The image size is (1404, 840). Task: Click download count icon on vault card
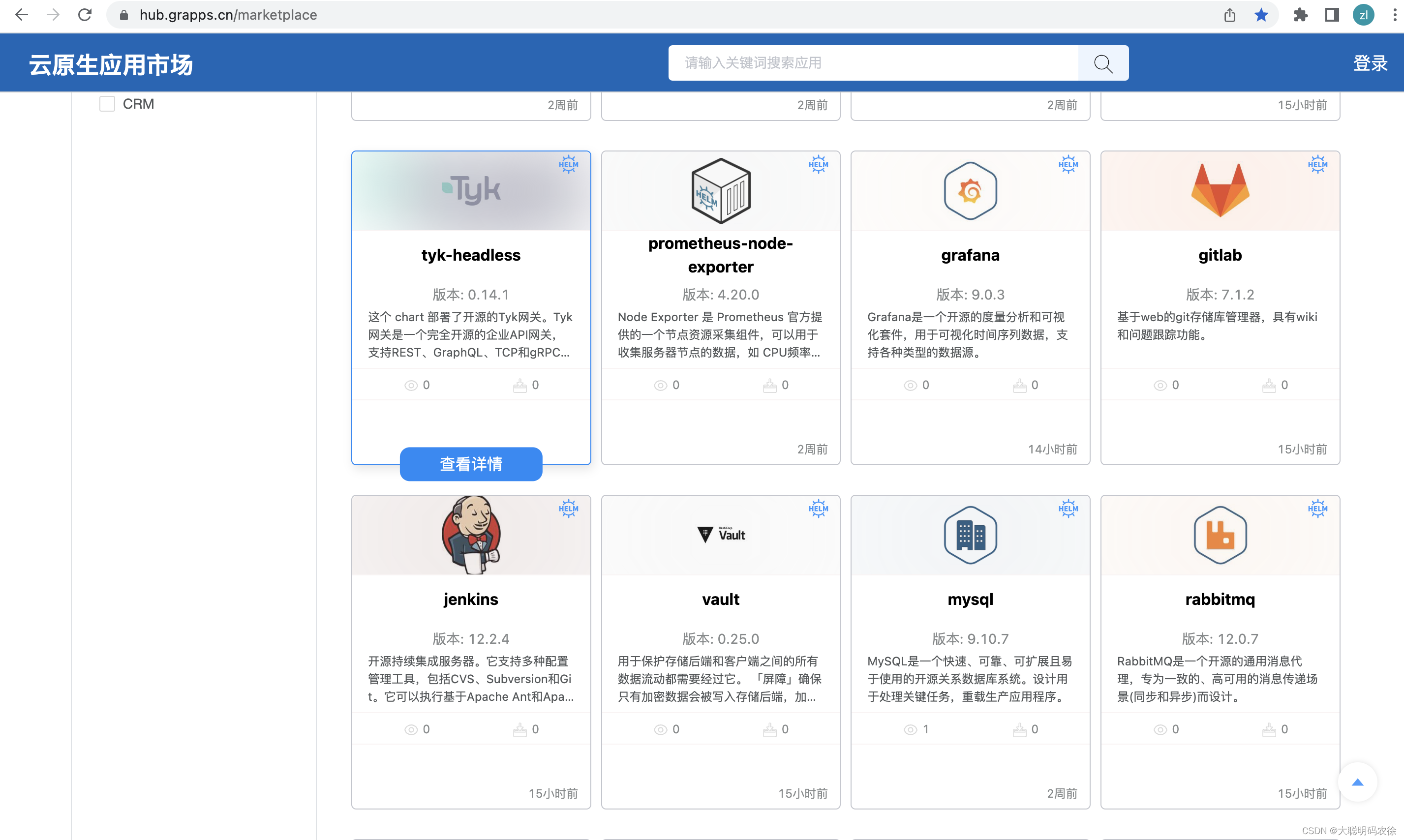[x=769, y=730]
